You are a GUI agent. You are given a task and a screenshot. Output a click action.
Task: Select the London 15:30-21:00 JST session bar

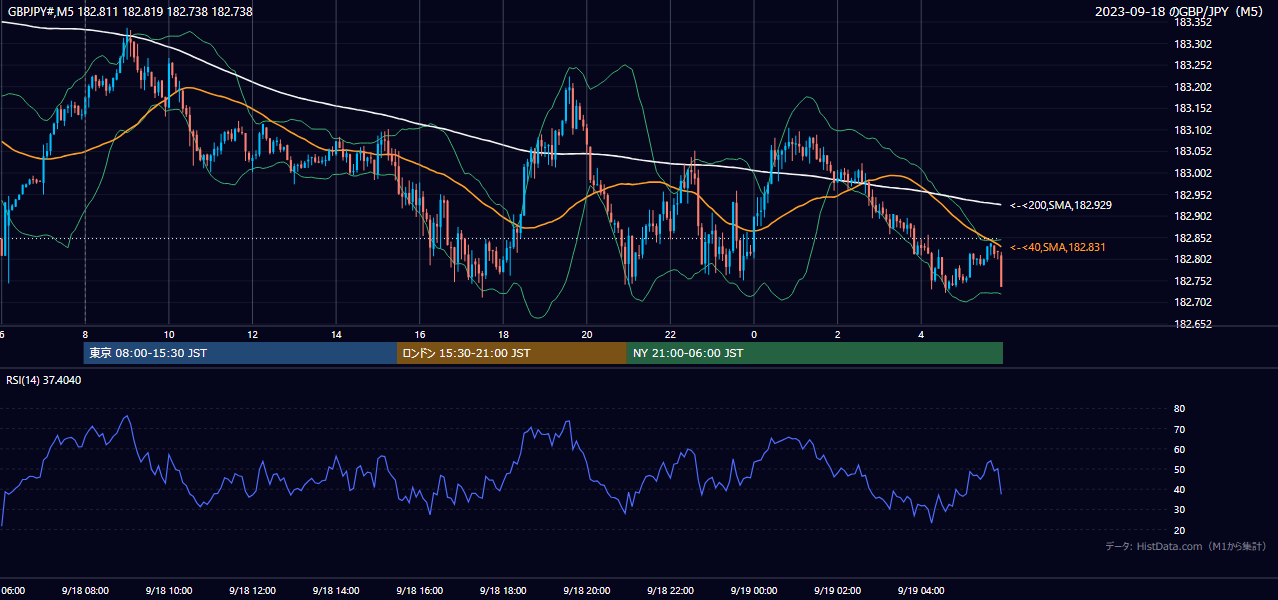pyautogui.click(x=512, y=353)
